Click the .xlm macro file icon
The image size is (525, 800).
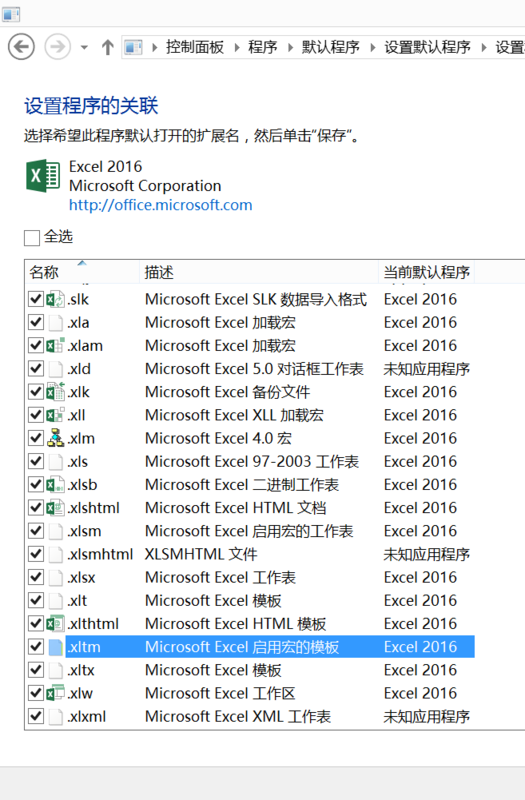[x=56, y=438]
